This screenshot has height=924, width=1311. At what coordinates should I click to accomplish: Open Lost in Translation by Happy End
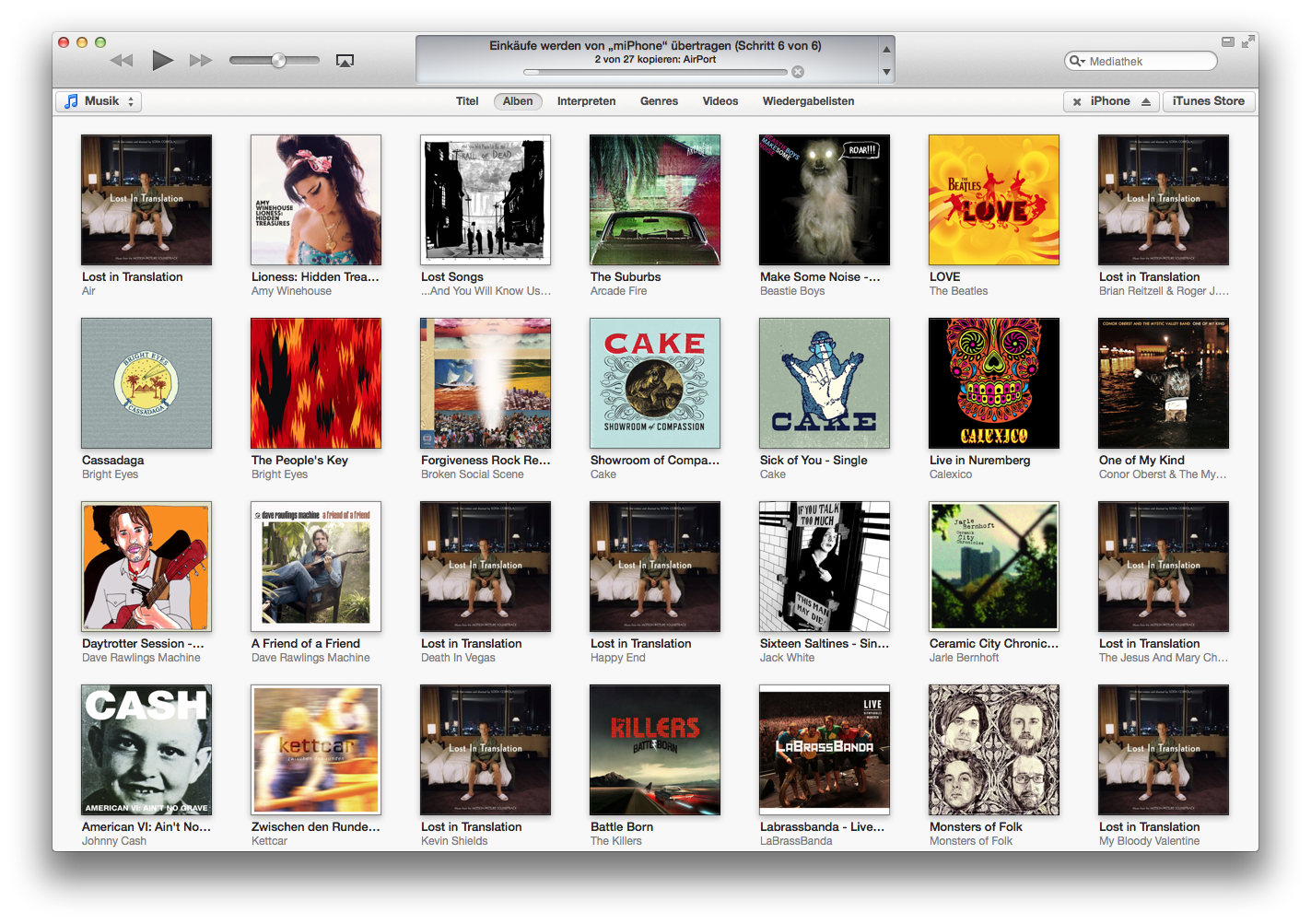click(x=655, y=567)
